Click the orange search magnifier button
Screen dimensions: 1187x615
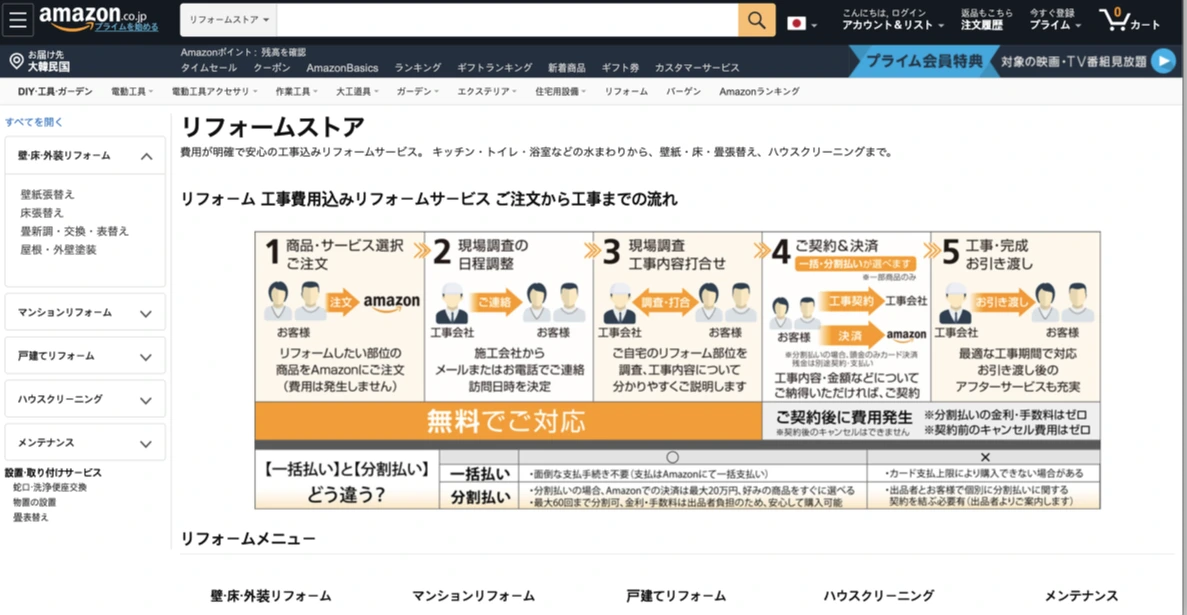tap(756, 20)
